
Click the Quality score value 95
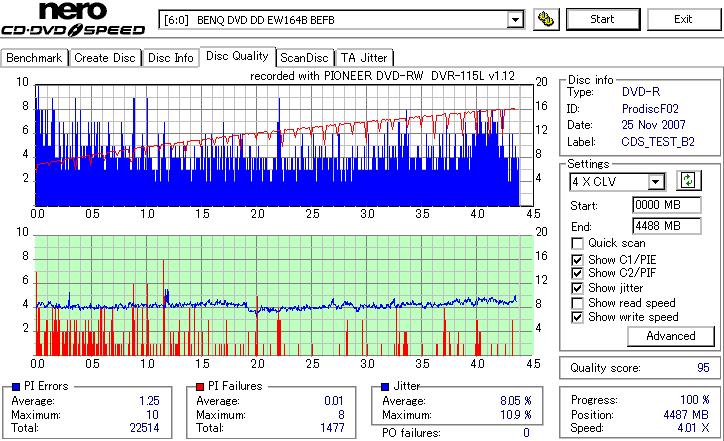tap(703, 368)
